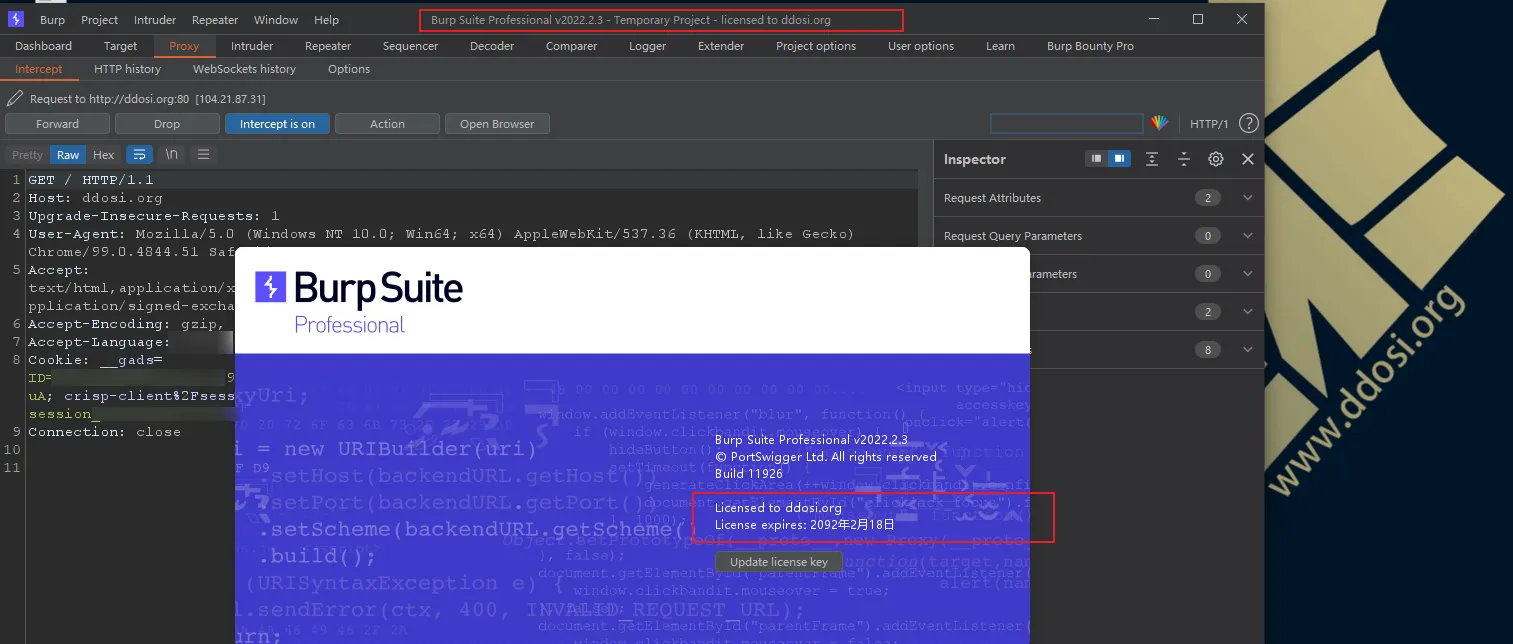Switch to the Repeater tool tab

328,46
